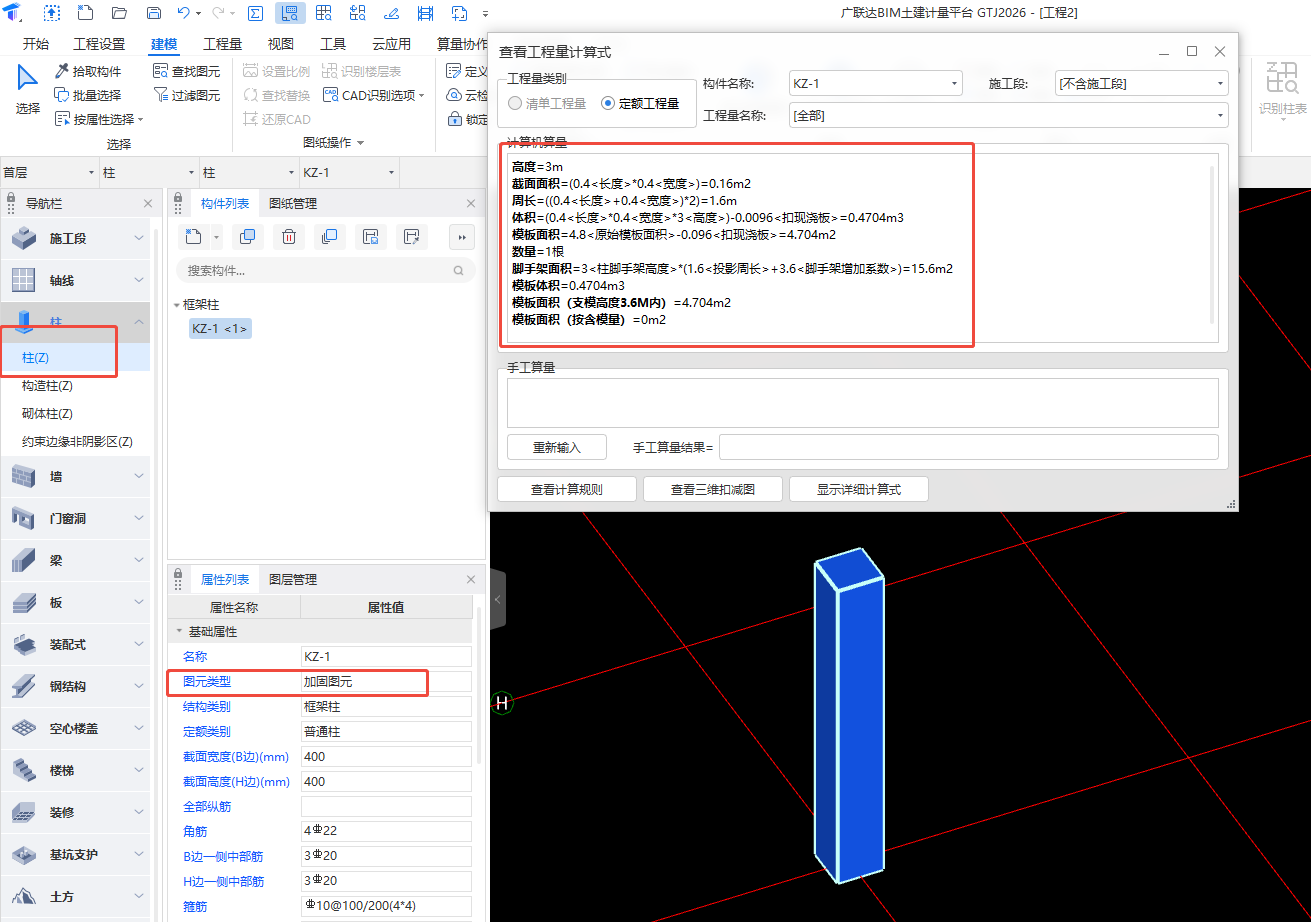The image size is (1311, 922).
Task: Delete component with trash icon
Action: point(288,236)
